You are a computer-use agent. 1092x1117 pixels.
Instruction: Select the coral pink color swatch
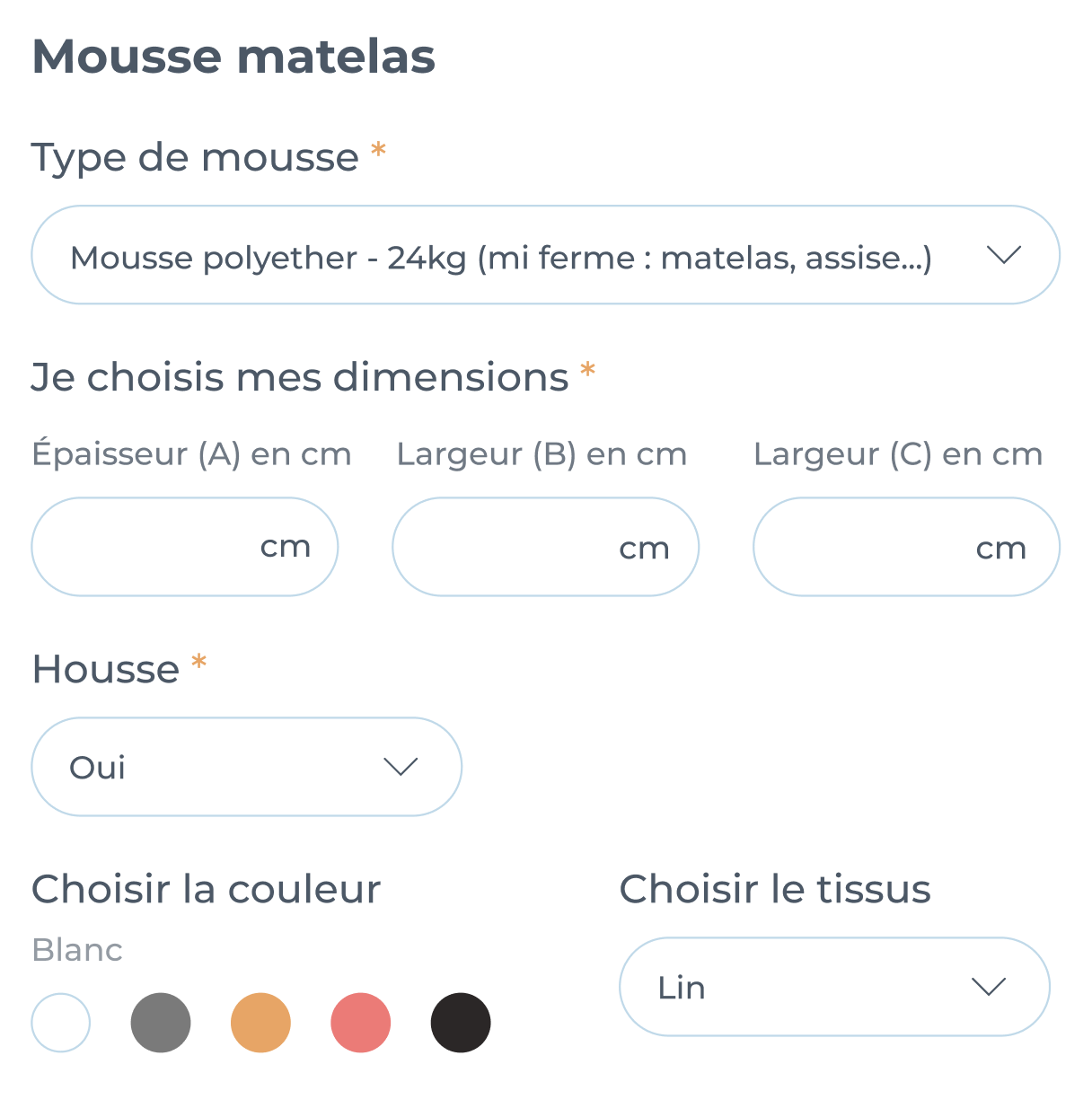[360, 1023]
